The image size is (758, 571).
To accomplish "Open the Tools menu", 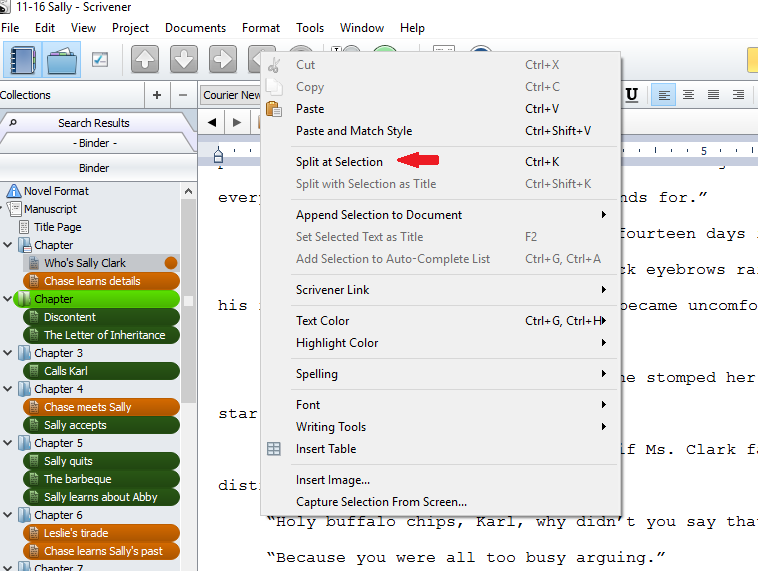I will pyautogui.click(x=310, y=28).
